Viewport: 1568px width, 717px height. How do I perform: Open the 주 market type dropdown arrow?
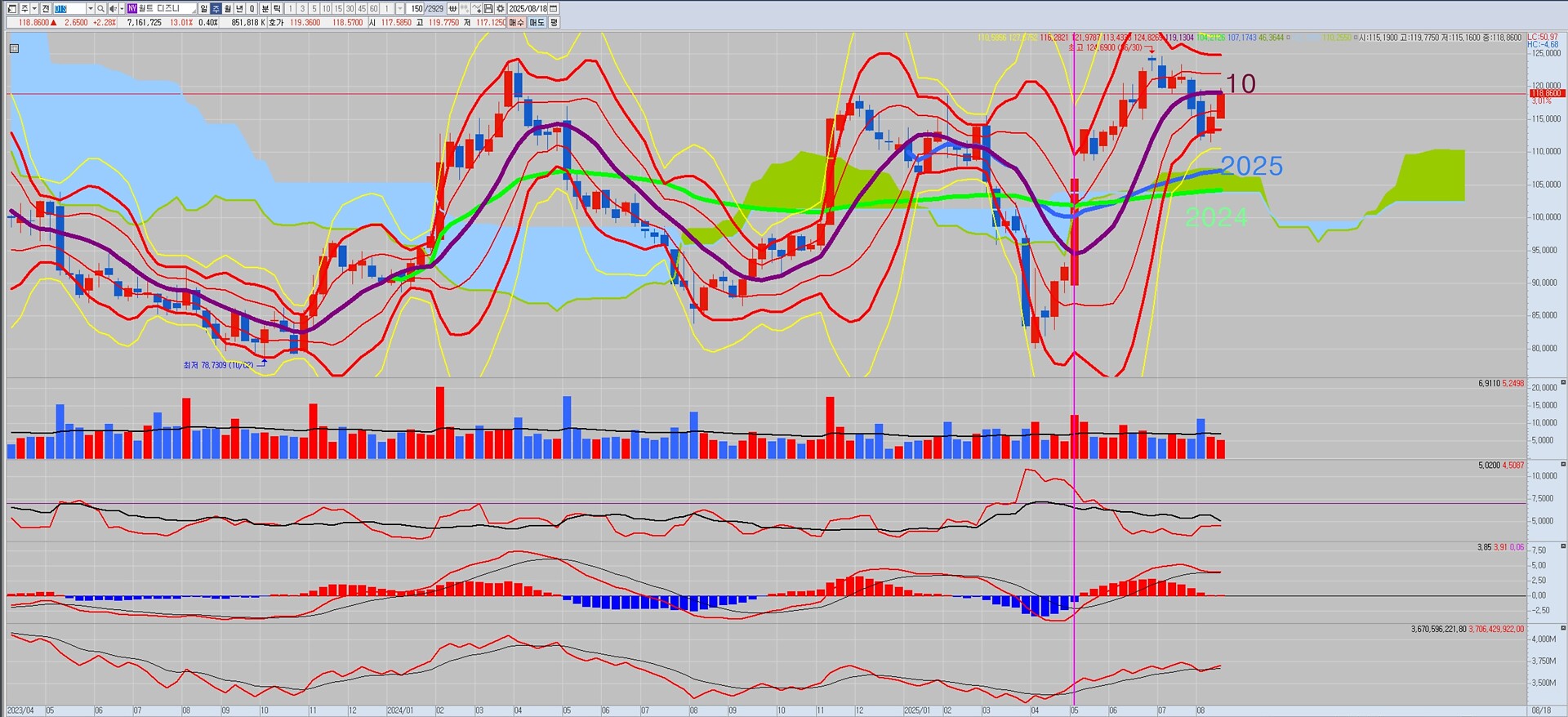pos(34,8)
